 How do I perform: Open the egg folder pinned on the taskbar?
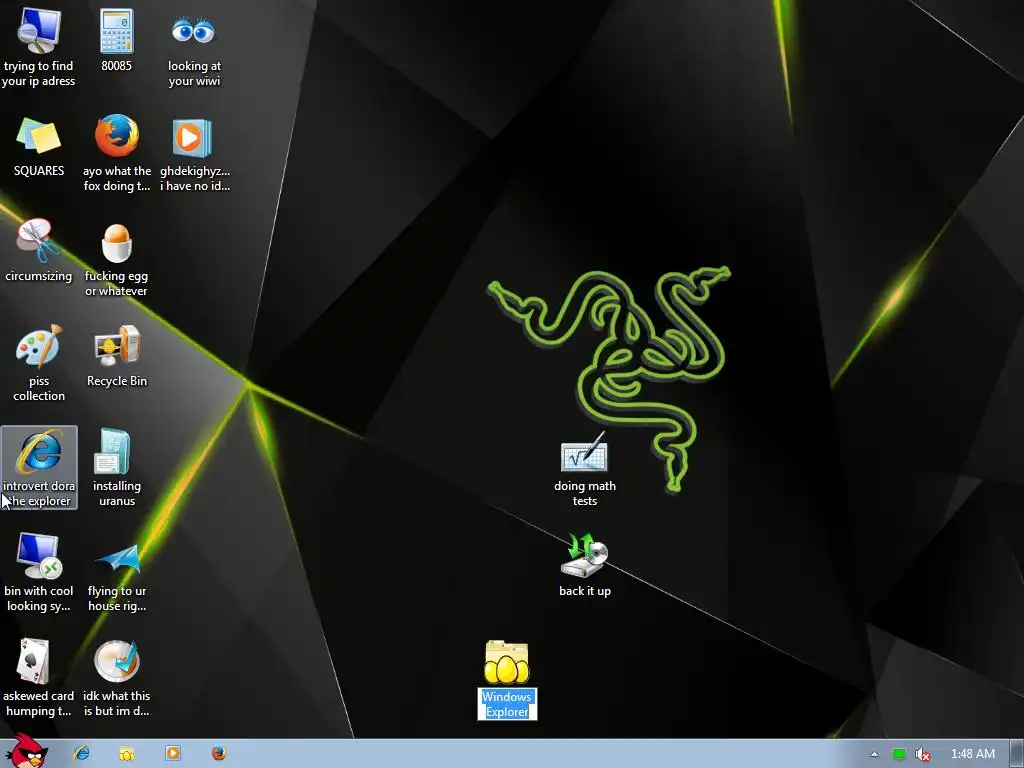(x=127, y=754)
